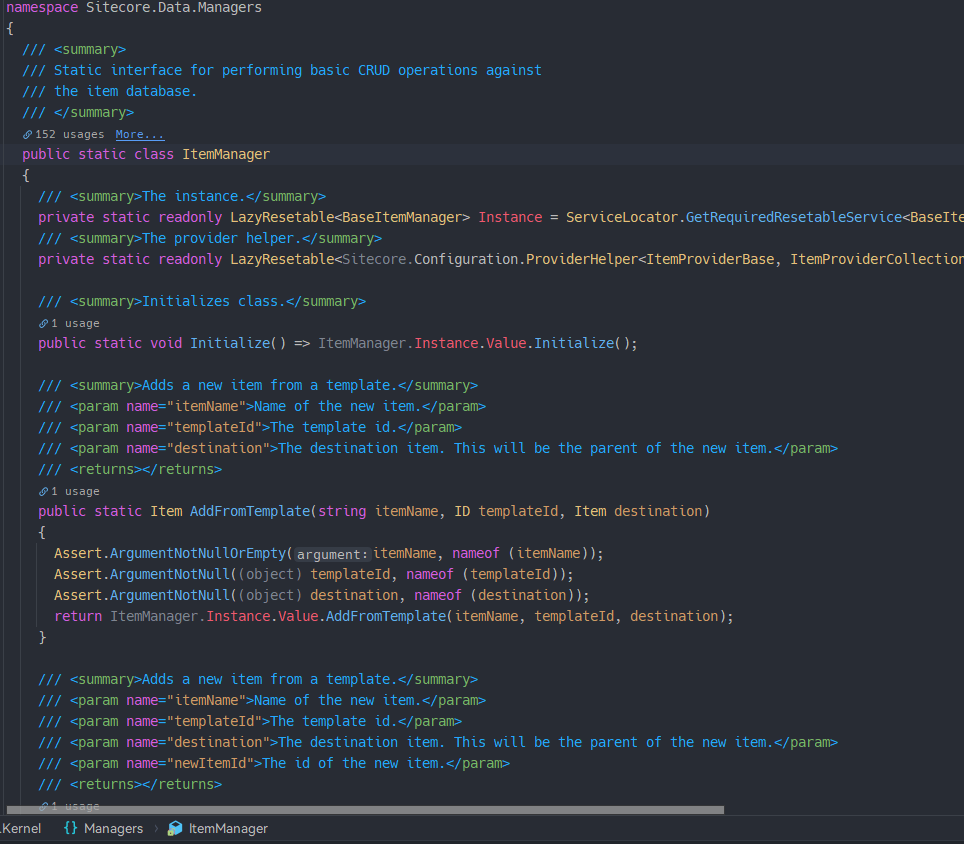Click AddFromTemplate in the method signature
This screenshot has height=844, width=964.
point(250,511)
